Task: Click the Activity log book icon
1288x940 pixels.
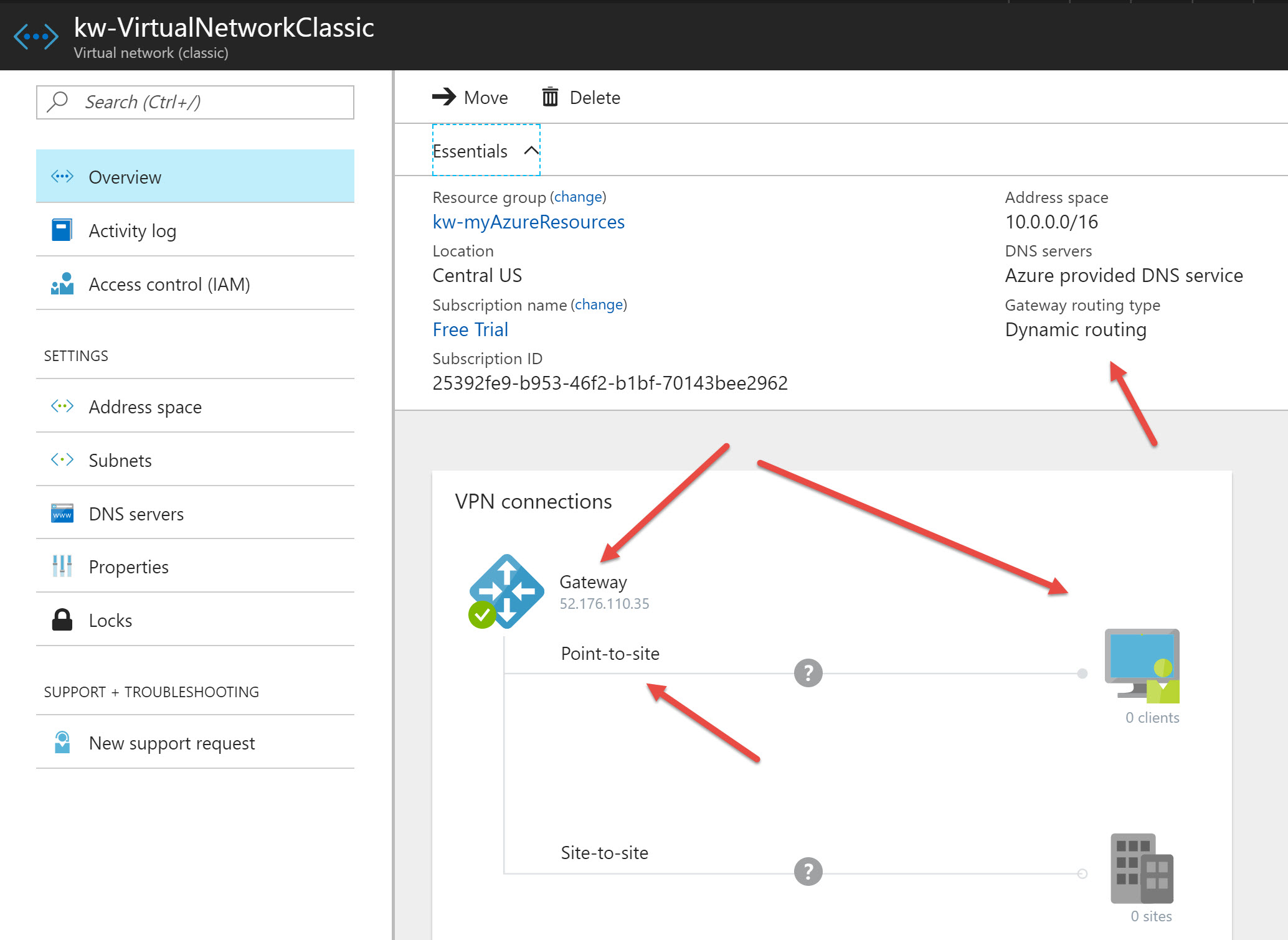Action: [62, 230]
